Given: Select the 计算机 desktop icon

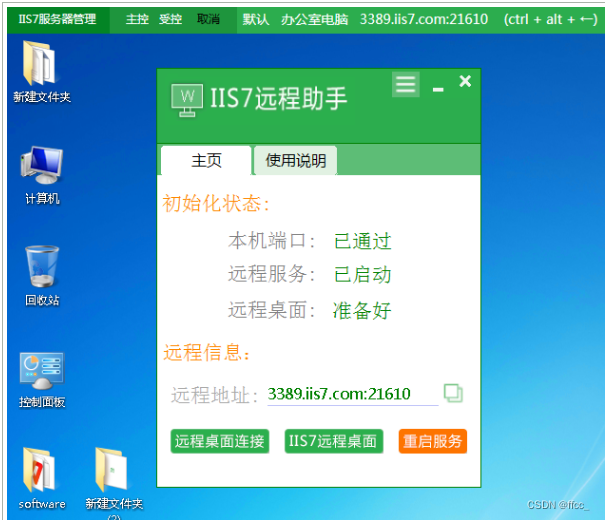Looking at the screenshot, I should point(42,176).
